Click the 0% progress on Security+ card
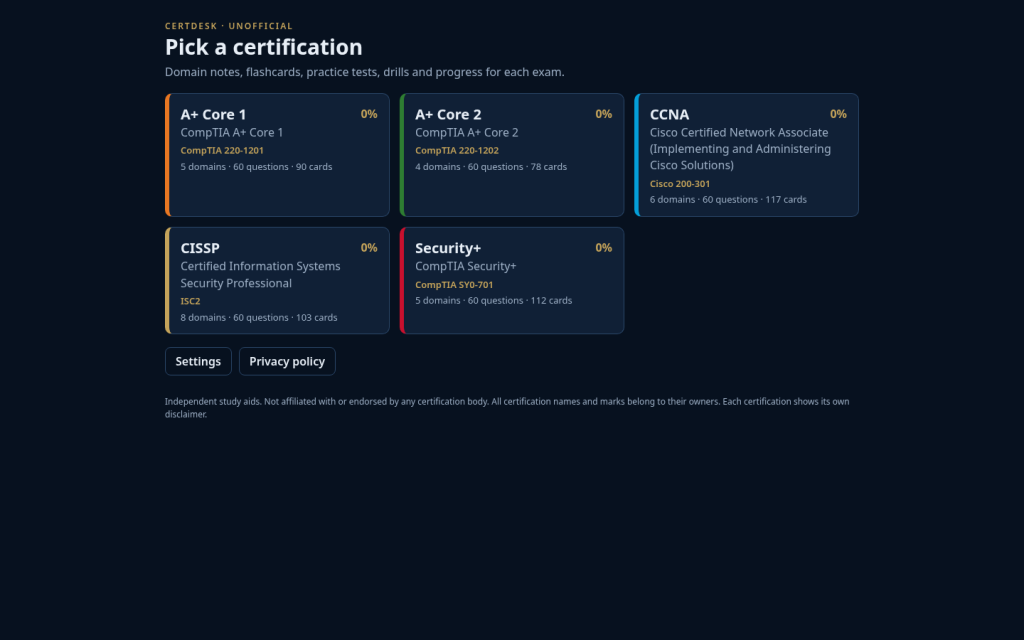The image size is (1024, 640). [603, 248]
